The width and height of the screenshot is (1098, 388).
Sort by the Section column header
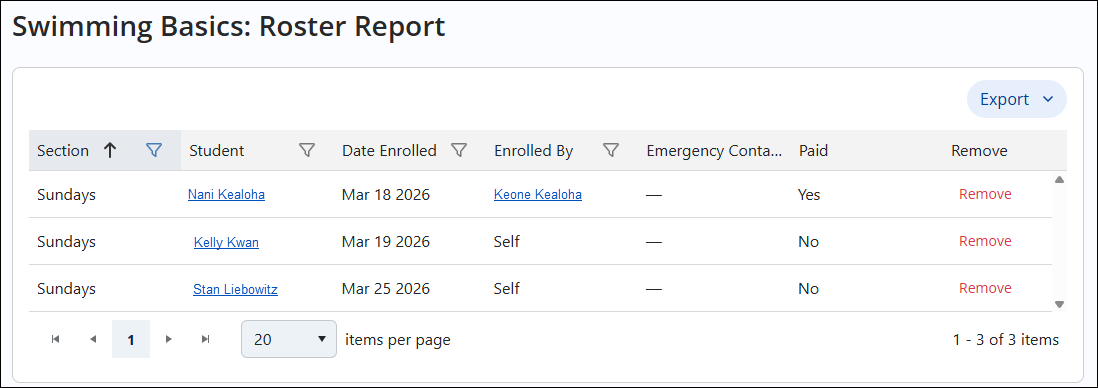click(63, 151)
